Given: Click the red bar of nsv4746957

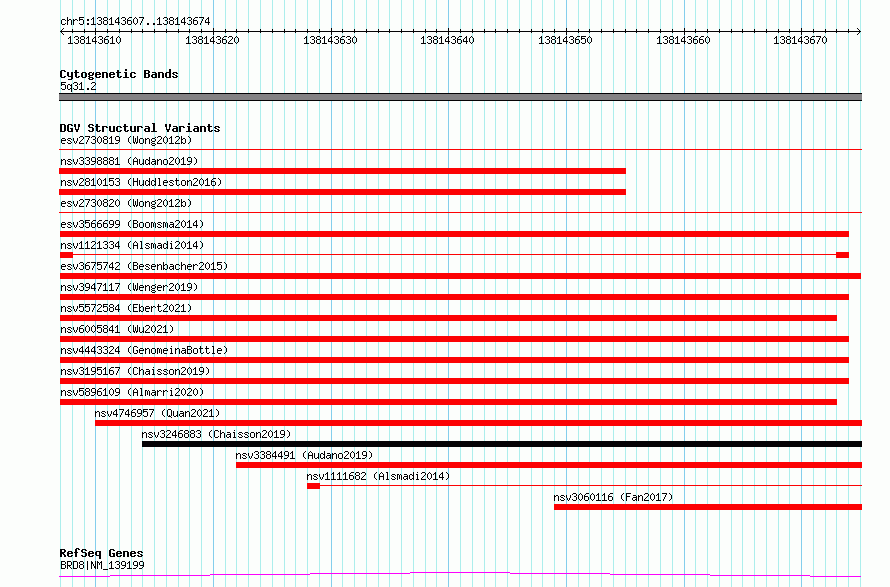Looking at the screenshot, I should point(478,423).
